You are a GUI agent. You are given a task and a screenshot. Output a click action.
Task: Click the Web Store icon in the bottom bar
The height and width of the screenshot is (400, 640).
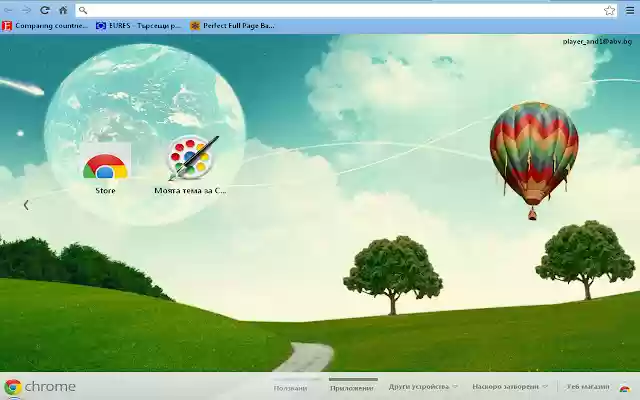tap(624, 388)
